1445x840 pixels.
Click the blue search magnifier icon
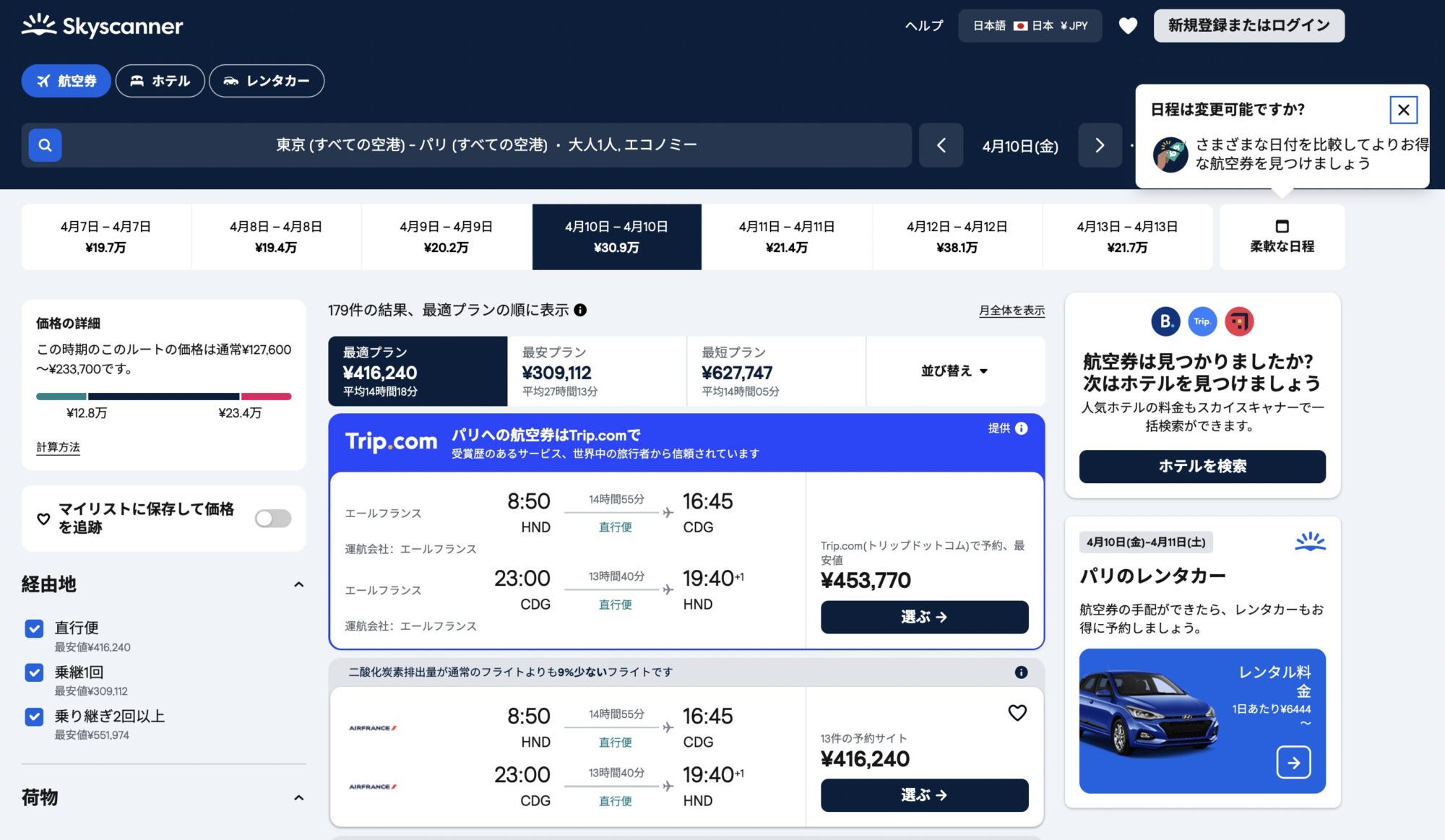45,145
